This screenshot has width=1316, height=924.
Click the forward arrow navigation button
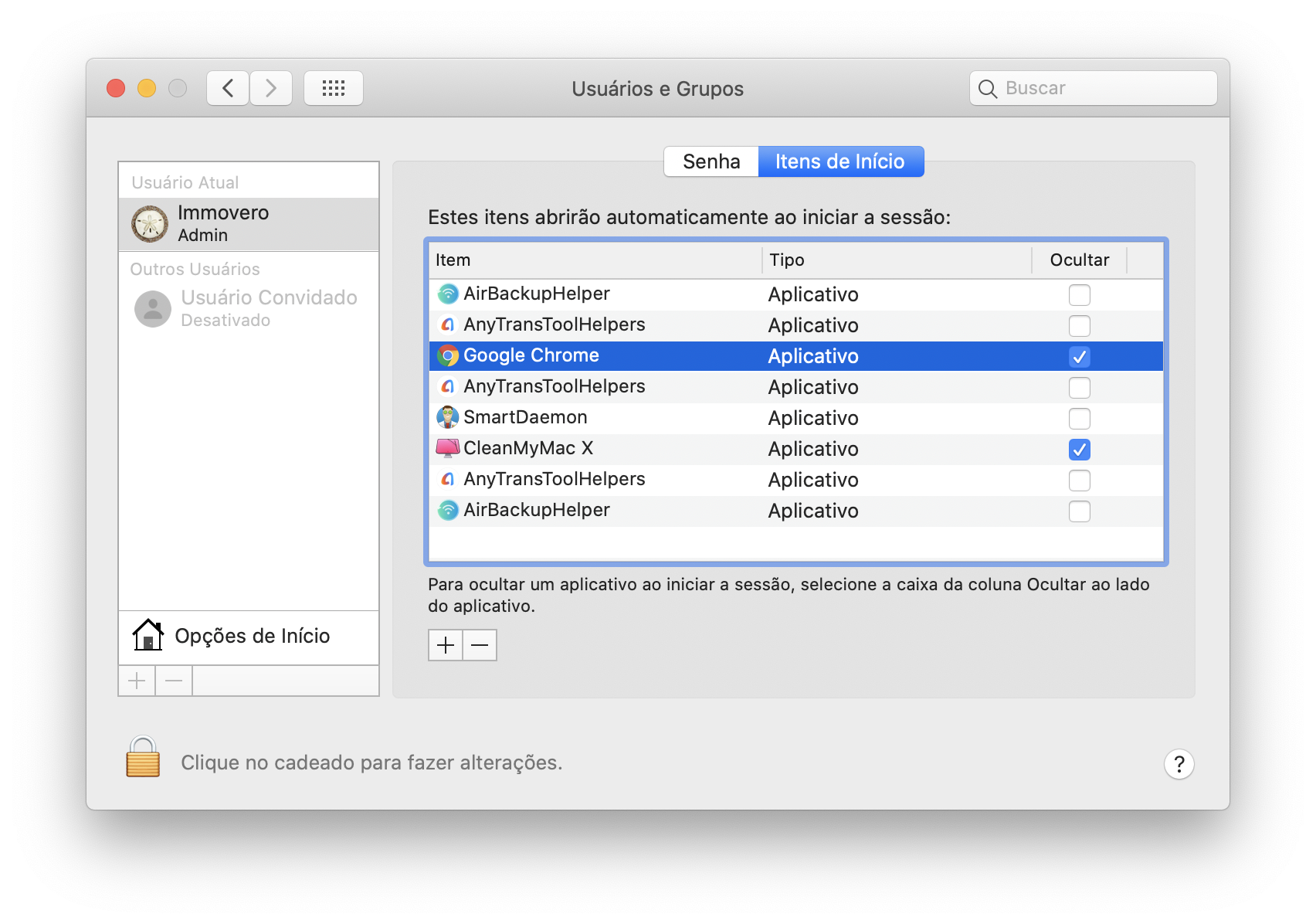(x=271, y=88)
